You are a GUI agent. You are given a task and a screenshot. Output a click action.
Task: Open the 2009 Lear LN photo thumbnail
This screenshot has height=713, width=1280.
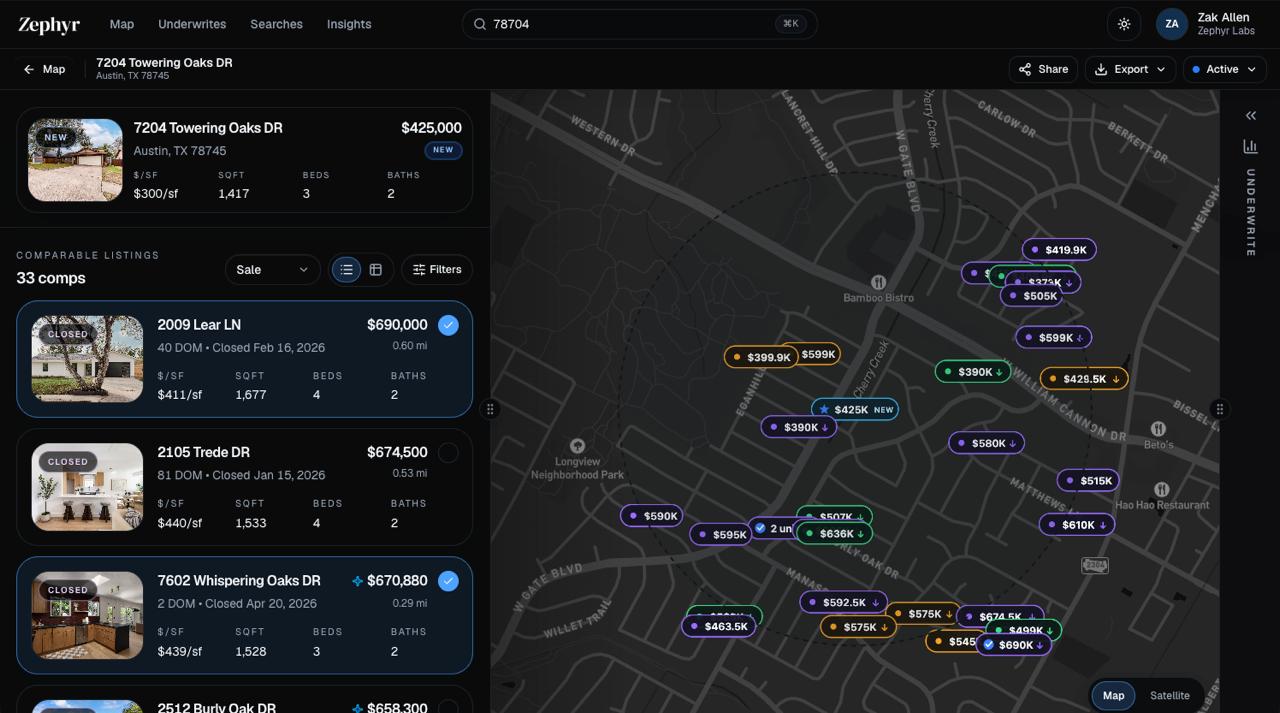[87, 359]
